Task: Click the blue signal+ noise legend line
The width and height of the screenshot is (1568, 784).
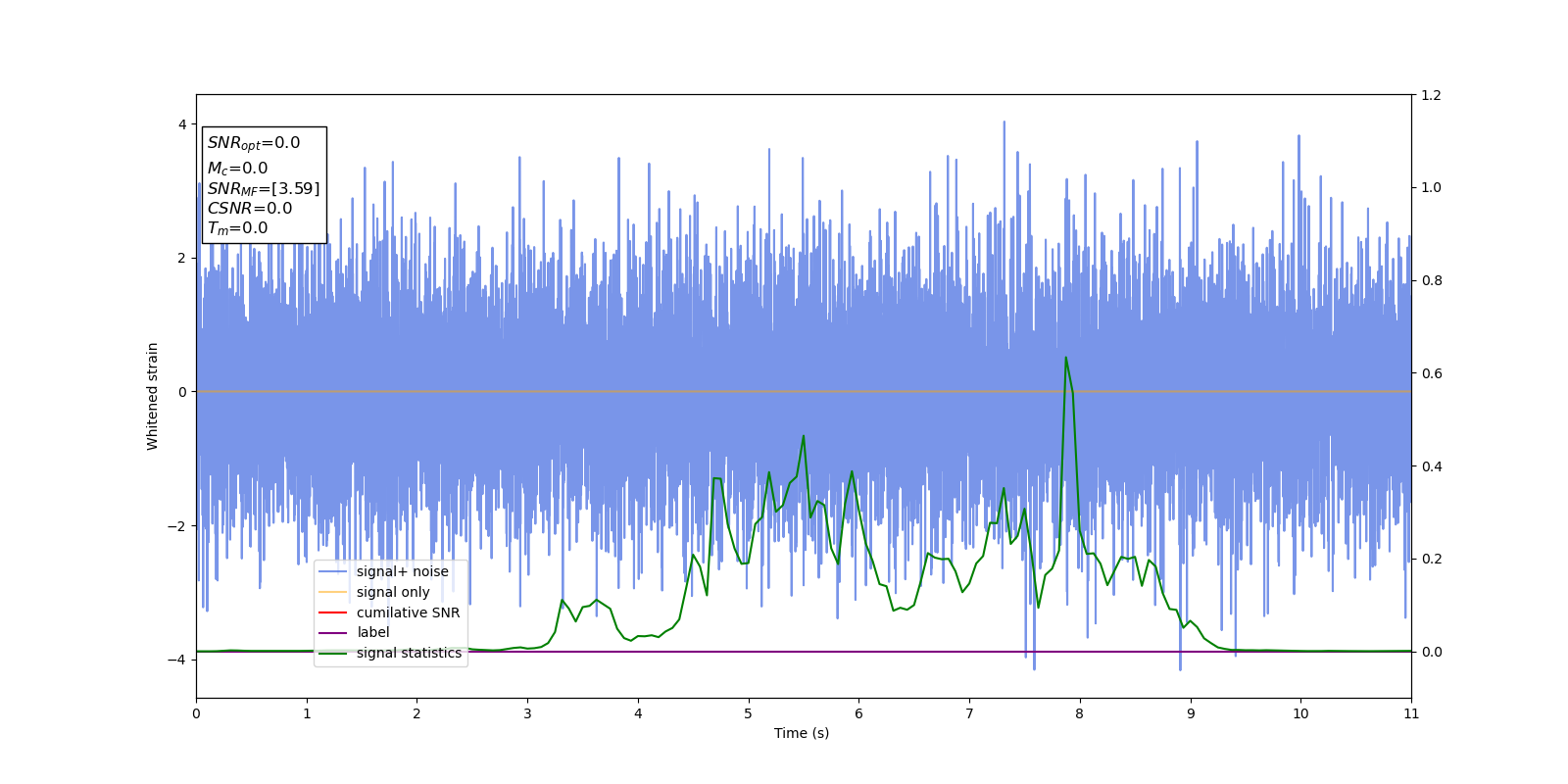Action: click(x=333, y=572)
